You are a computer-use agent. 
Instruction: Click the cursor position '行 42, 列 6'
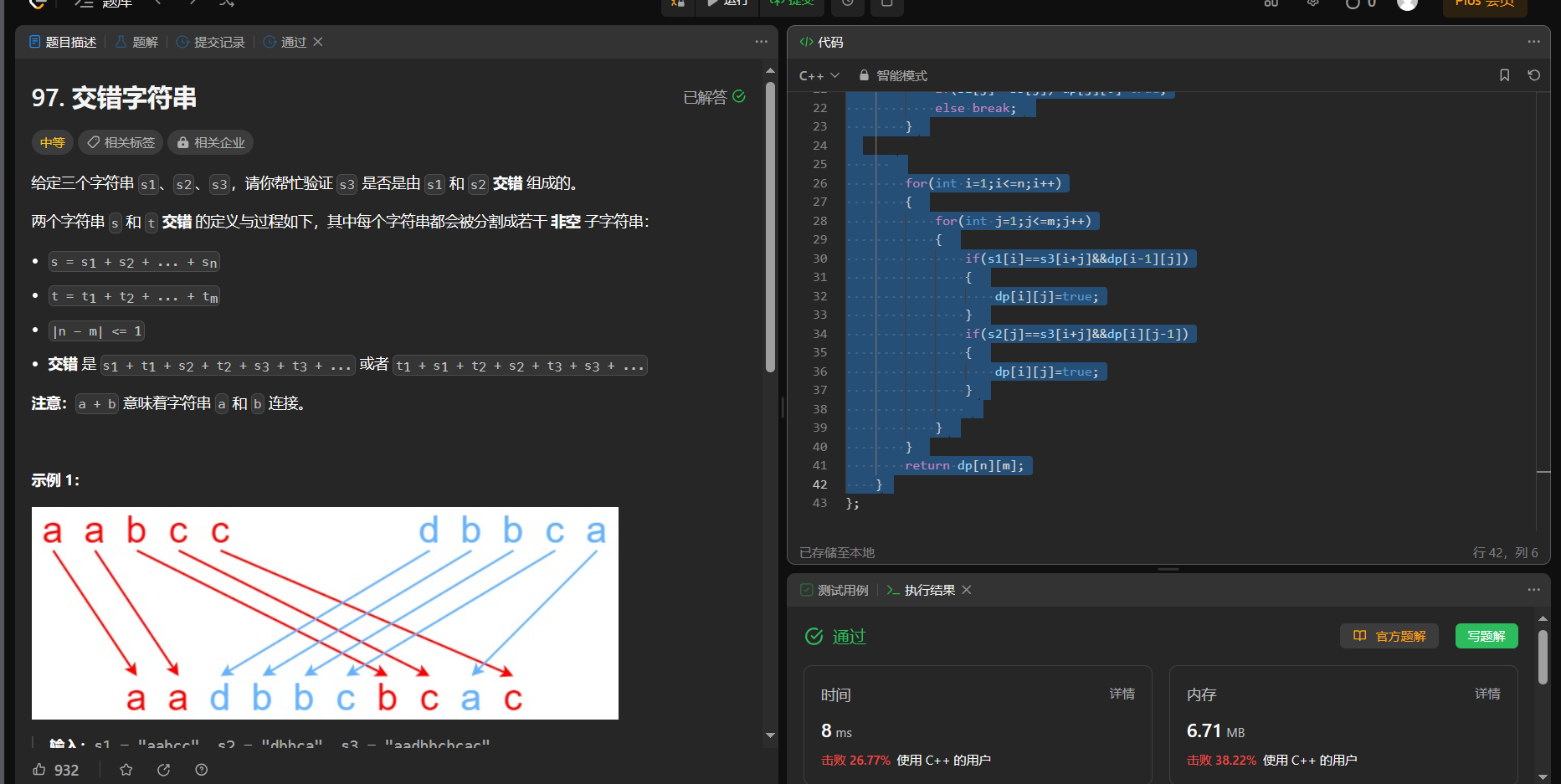point(1505,552)
